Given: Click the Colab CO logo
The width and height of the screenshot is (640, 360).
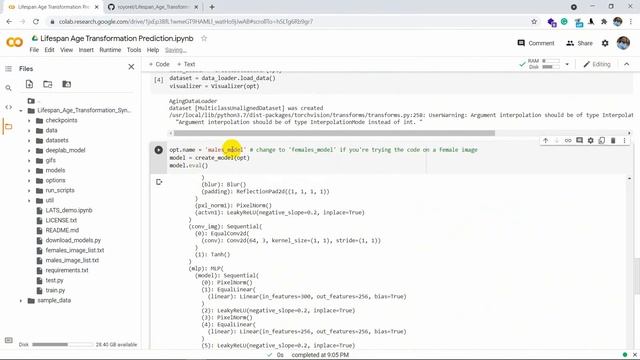Looking at the screenshot, I should (14, 42).
